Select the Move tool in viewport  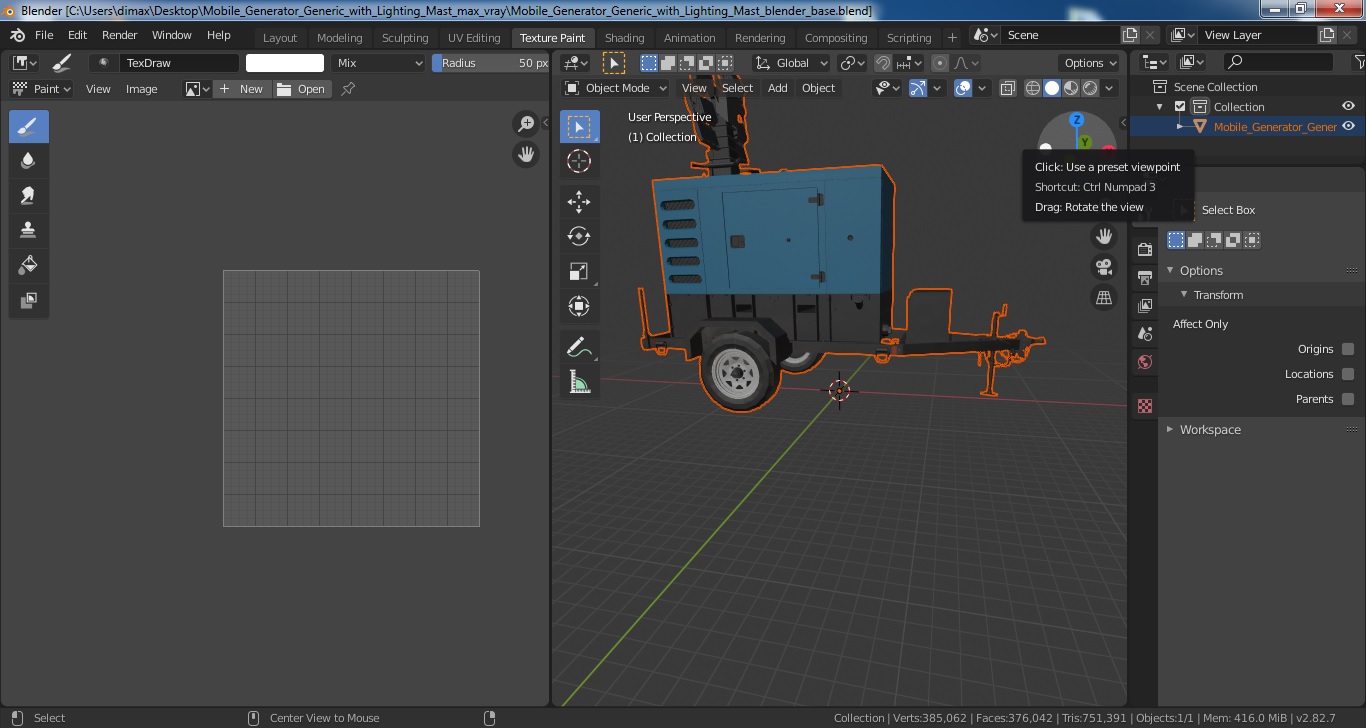click(x=579, y=201)
